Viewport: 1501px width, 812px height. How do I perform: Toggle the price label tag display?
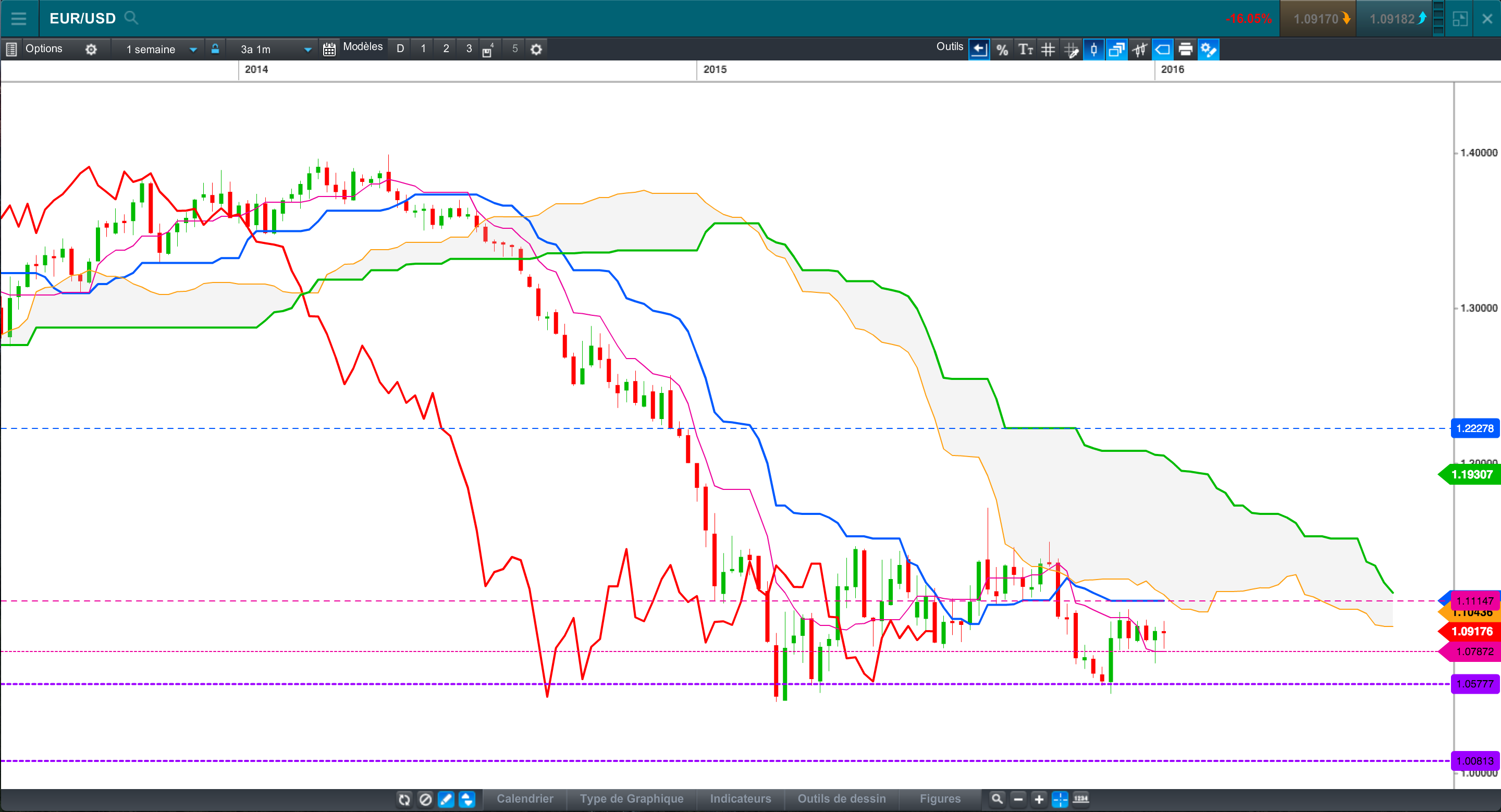[x=1162, y=50]
